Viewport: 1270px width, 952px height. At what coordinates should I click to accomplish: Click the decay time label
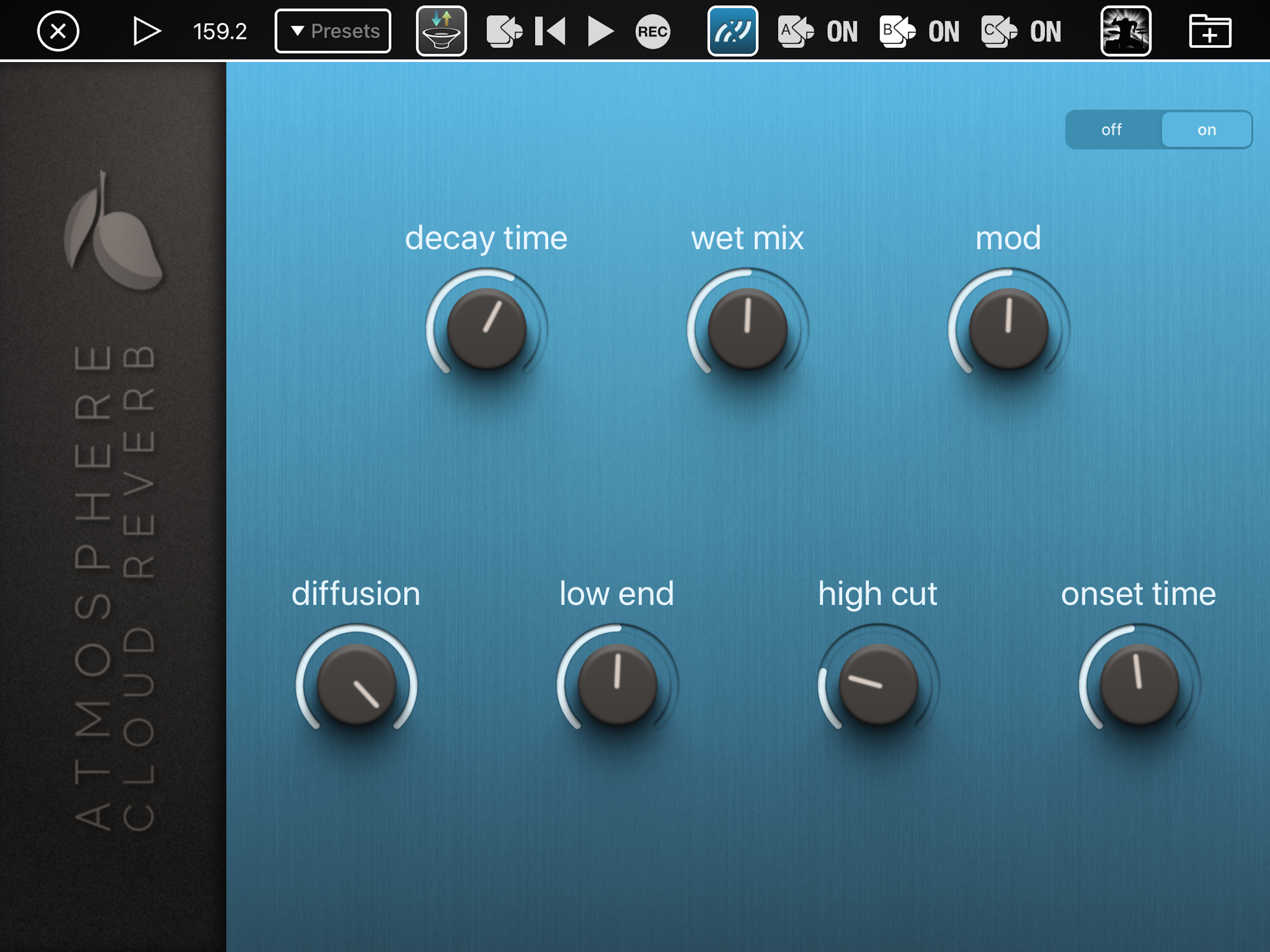(486, 238)
